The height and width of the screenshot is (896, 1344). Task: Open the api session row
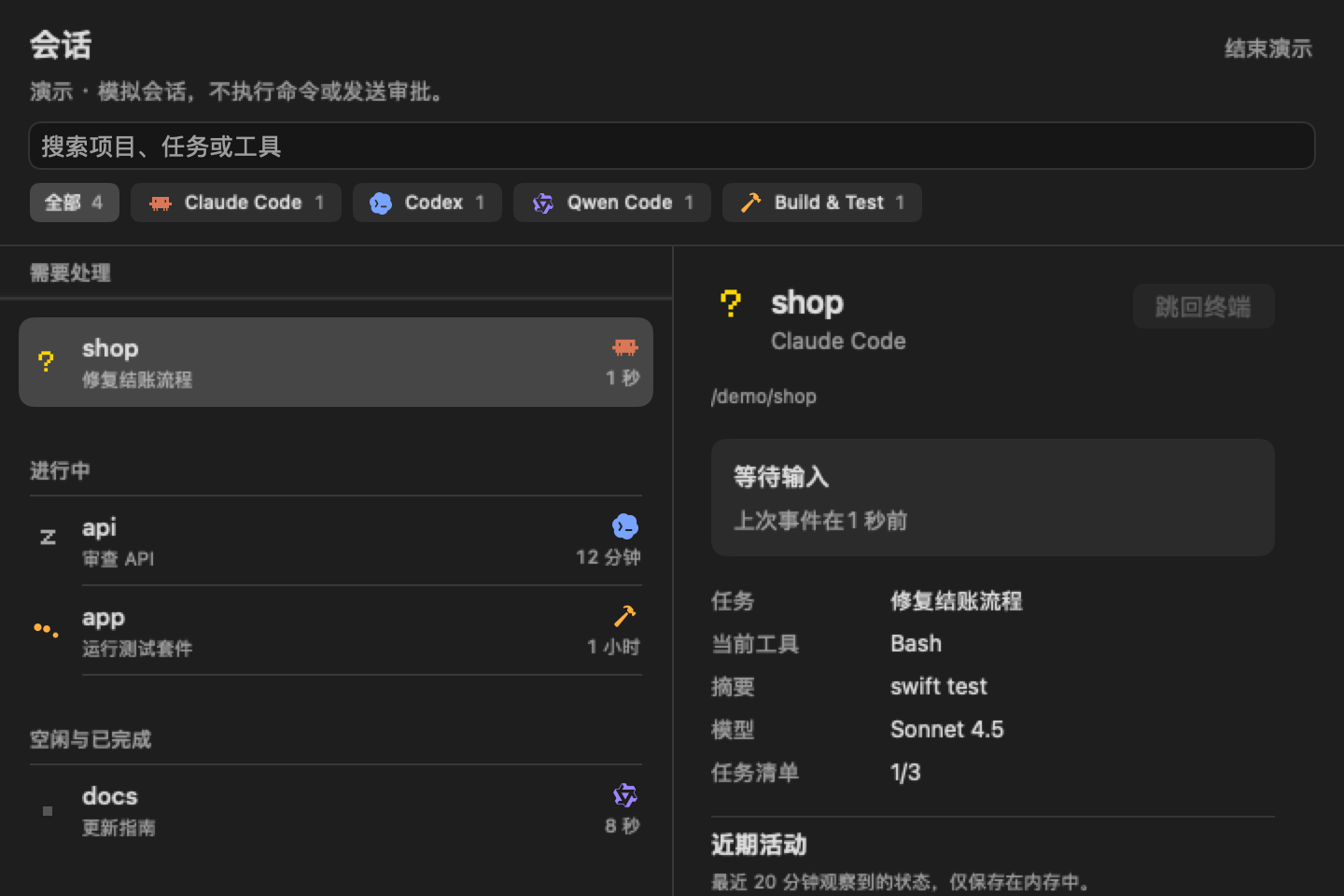pyautogui.click(x=336, y=541)
